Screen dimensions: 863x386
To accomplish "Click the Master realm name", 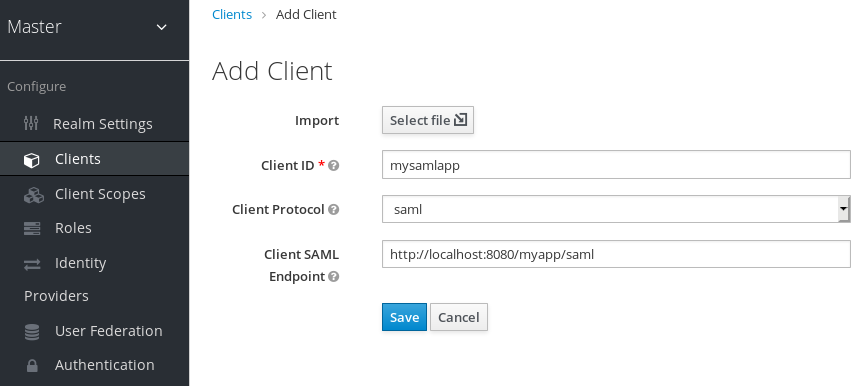I will (34, 26).
